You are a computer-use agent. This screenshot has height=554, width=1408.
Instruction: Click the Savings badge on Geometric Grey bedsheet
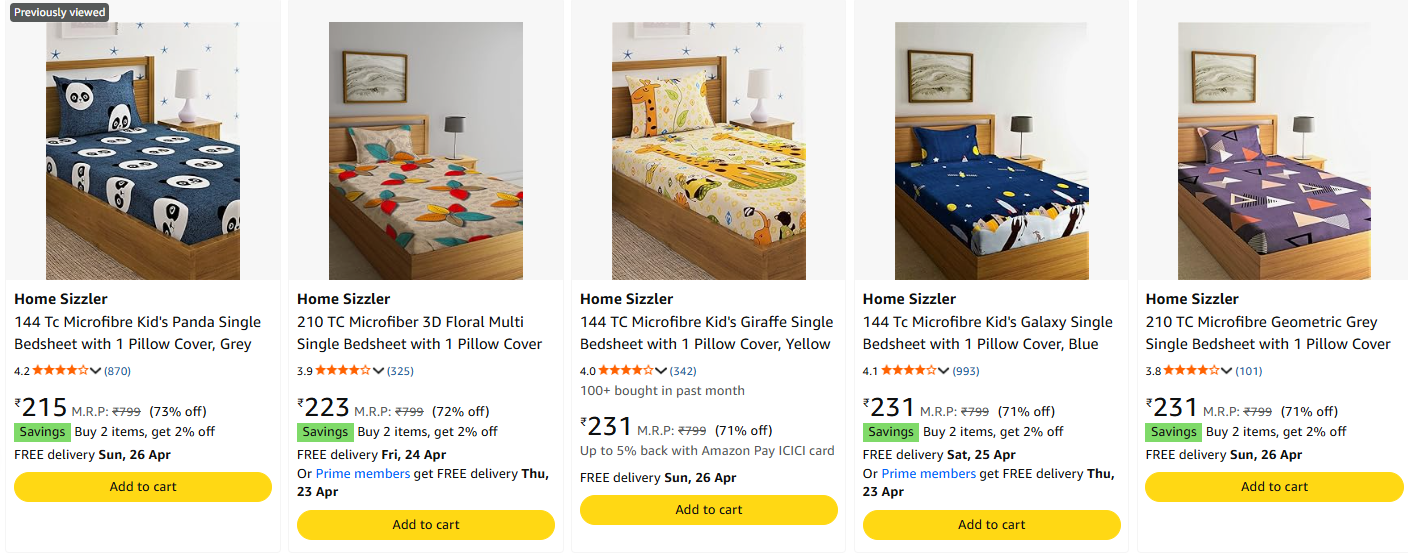click(1173, 432)
